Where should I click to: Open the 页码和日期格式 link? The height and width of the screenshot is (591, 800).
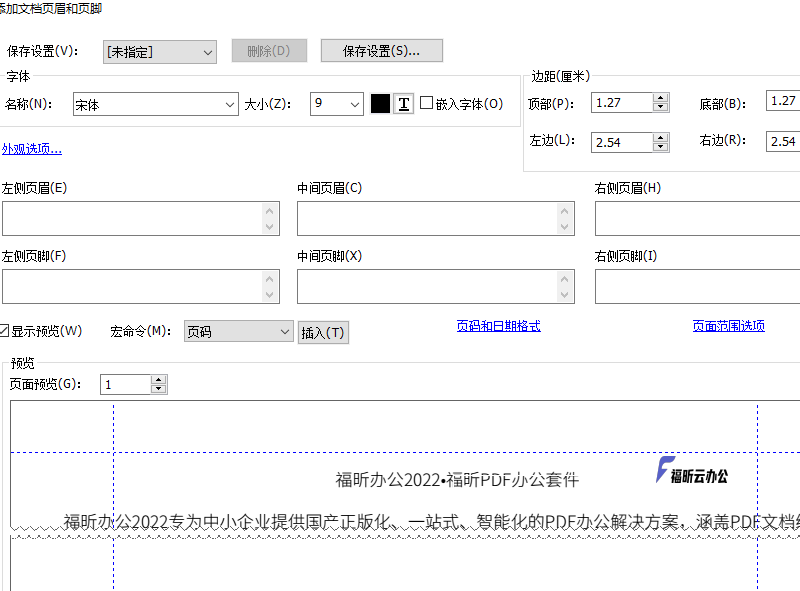(498, 324)
